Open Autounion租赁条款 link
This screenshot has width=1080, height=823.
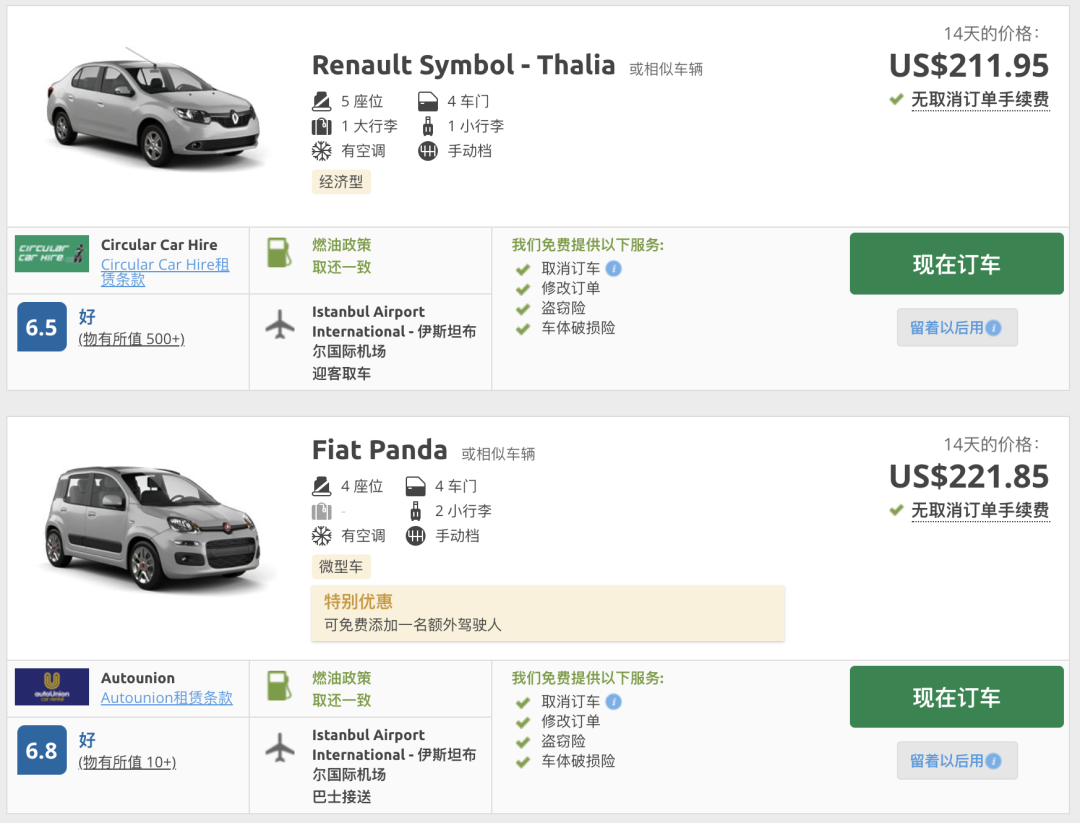[x=166, y=698]
